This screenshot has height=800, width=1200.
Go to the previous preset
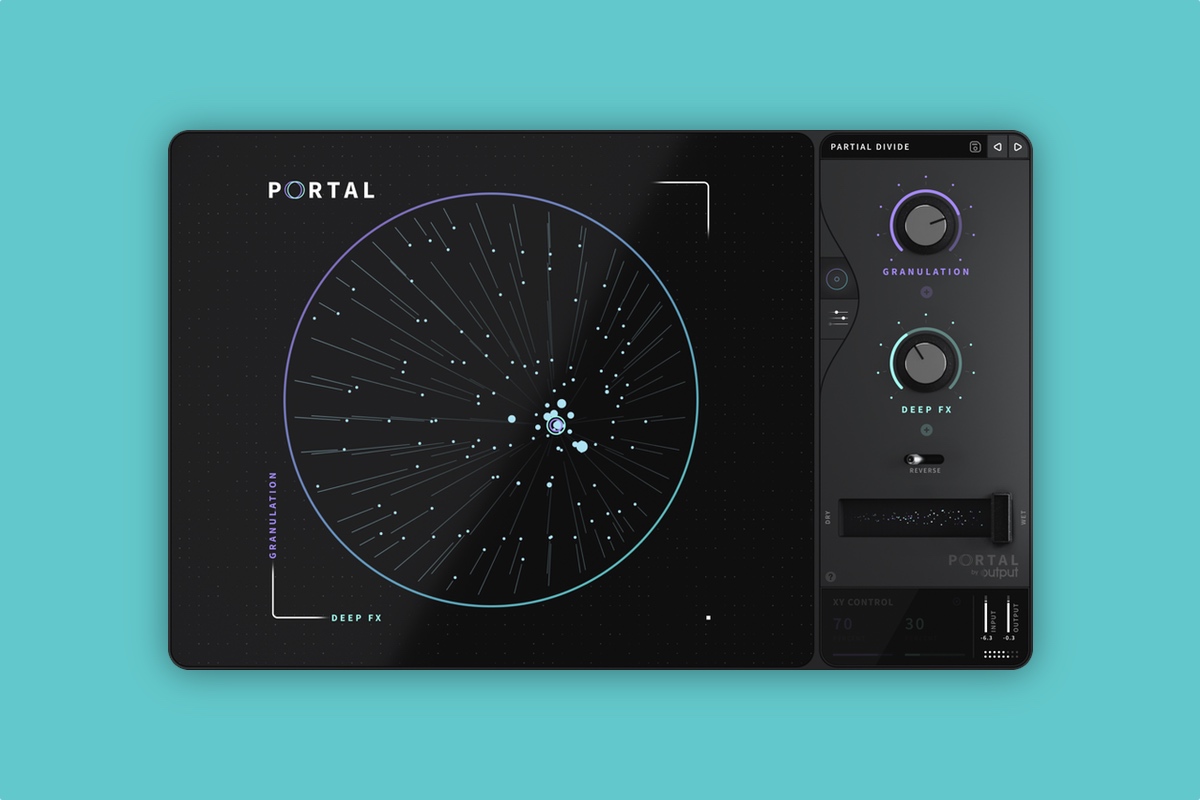997,147
